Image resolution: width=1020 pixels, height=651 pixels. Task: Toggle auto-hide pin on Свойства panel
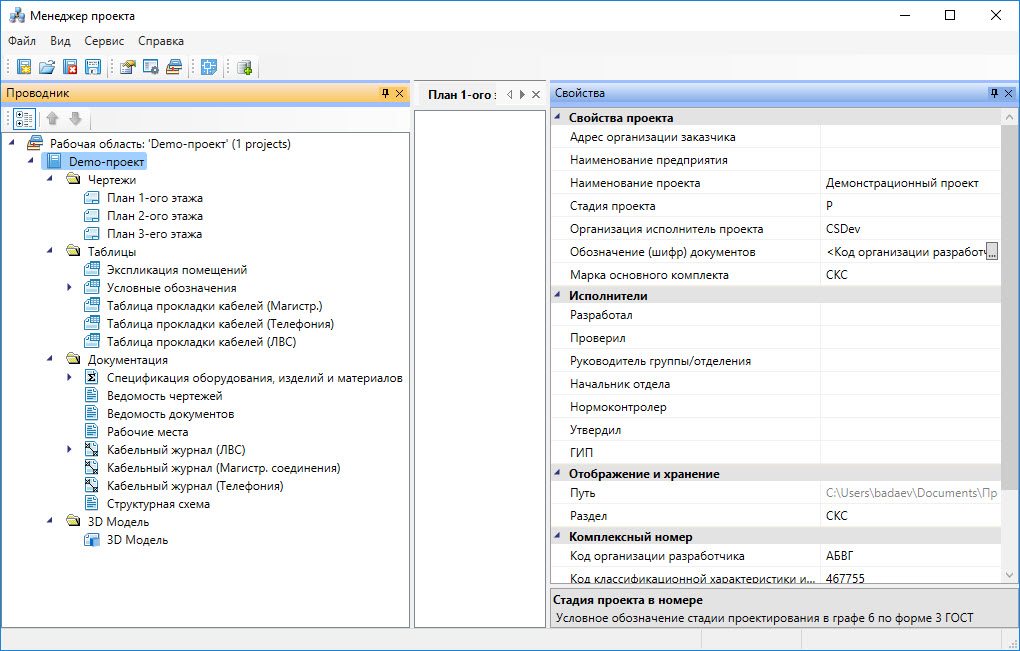coord(994,93)
